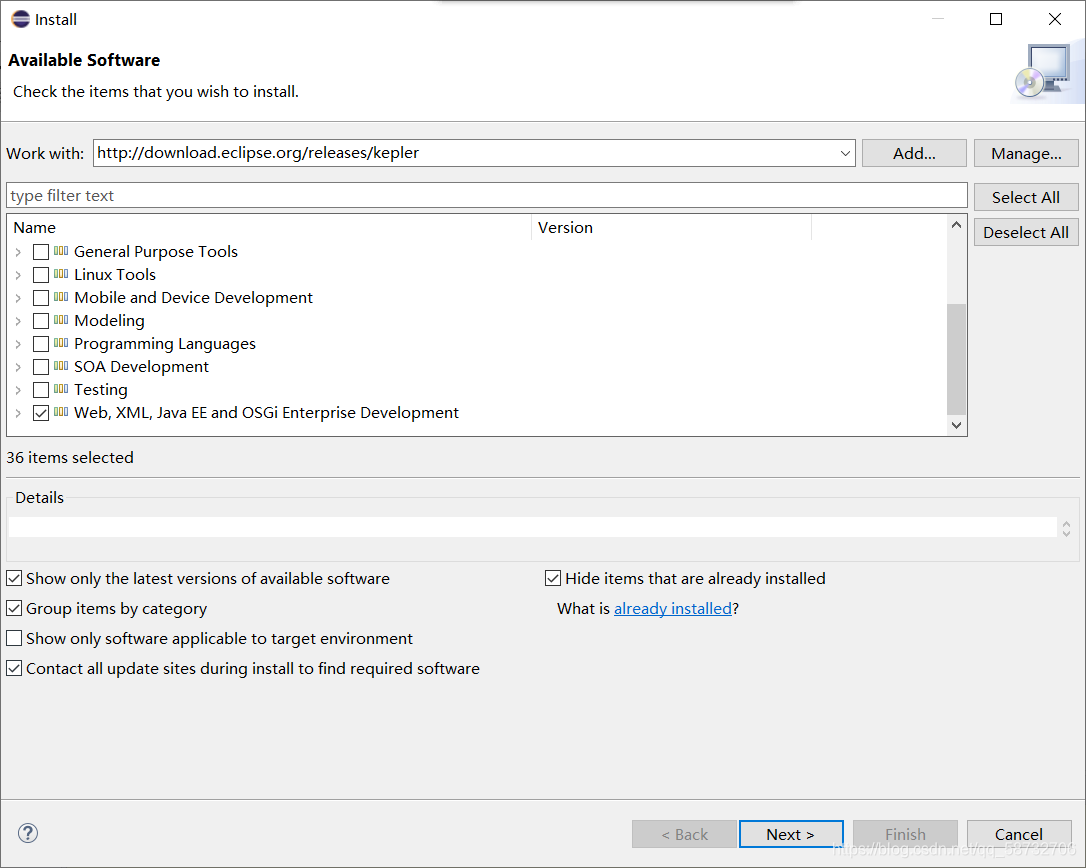
Task: Expand the Modeling node
Action: pyautogui.click(x=18, y=321)
